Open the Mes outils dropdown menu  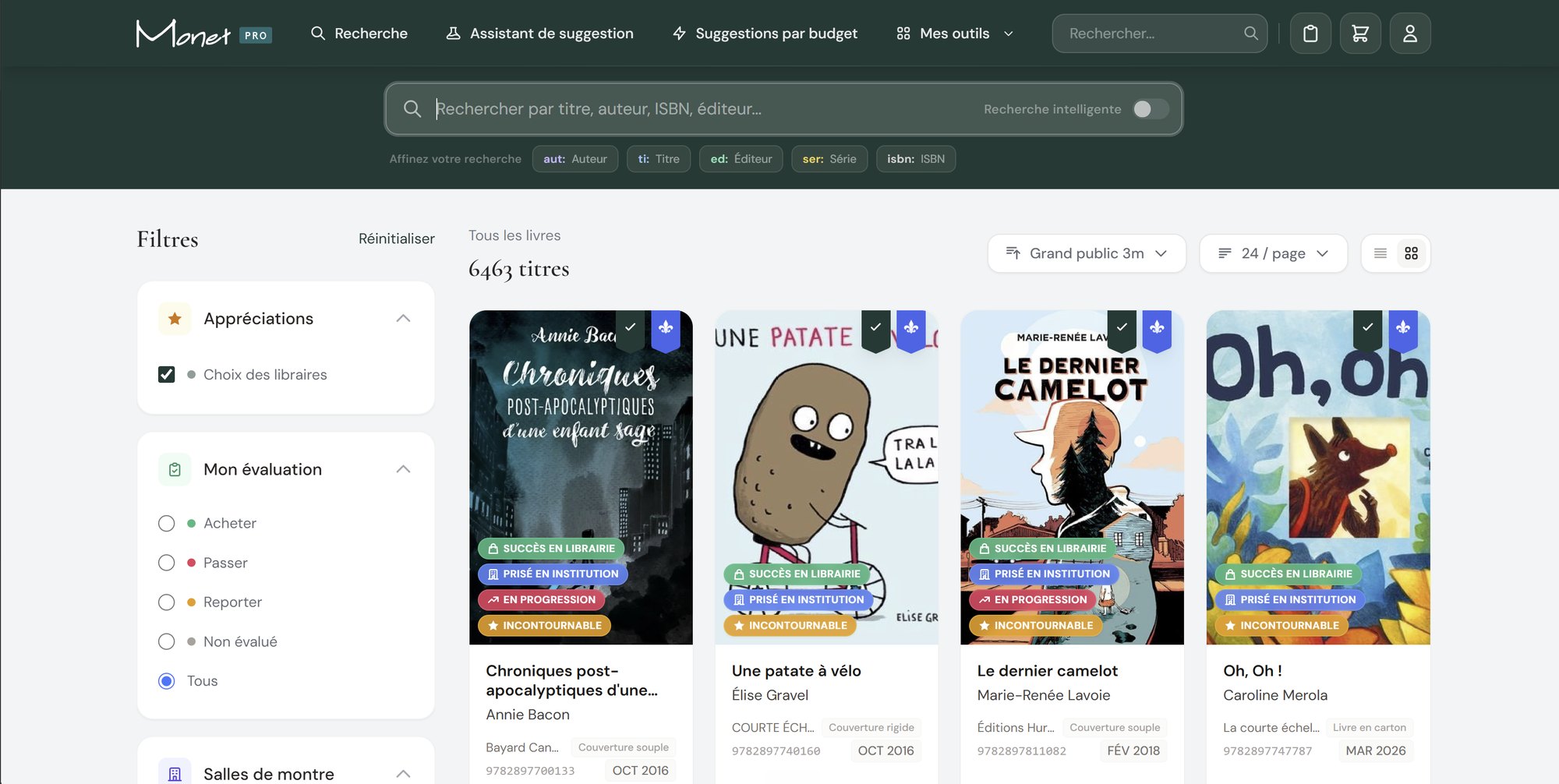(955, 34)
